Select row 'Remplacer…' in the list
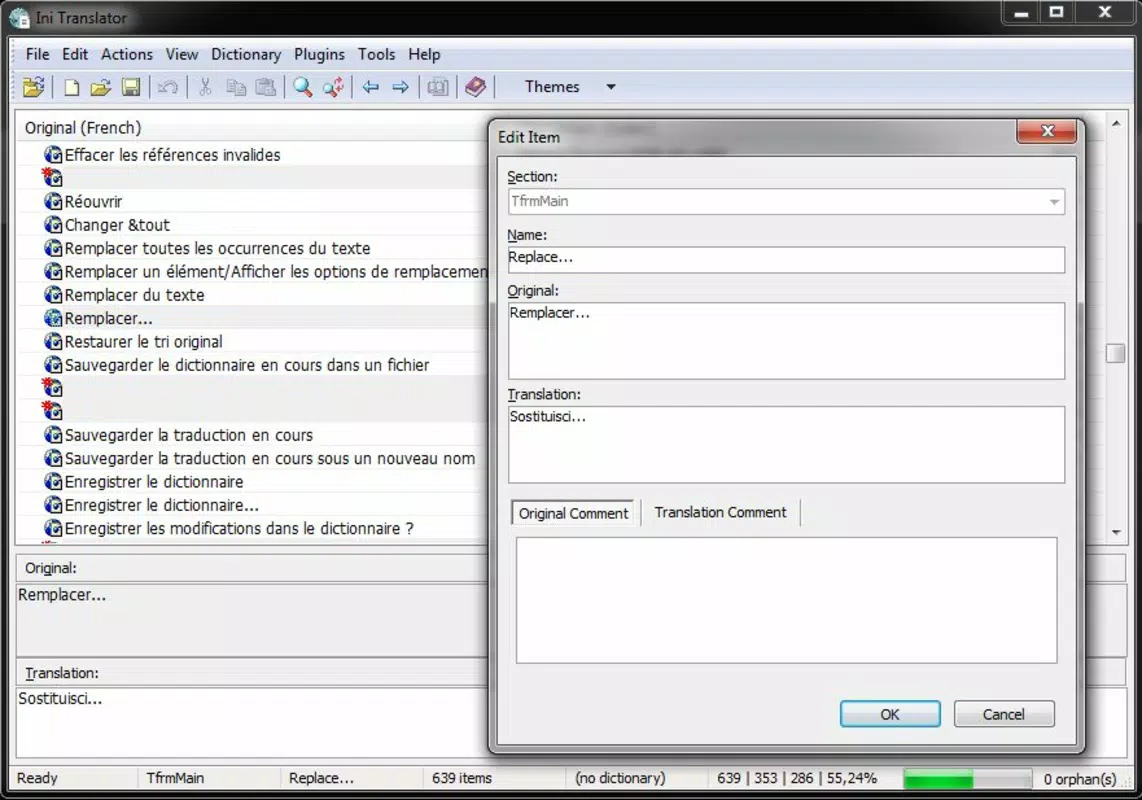 251,318
